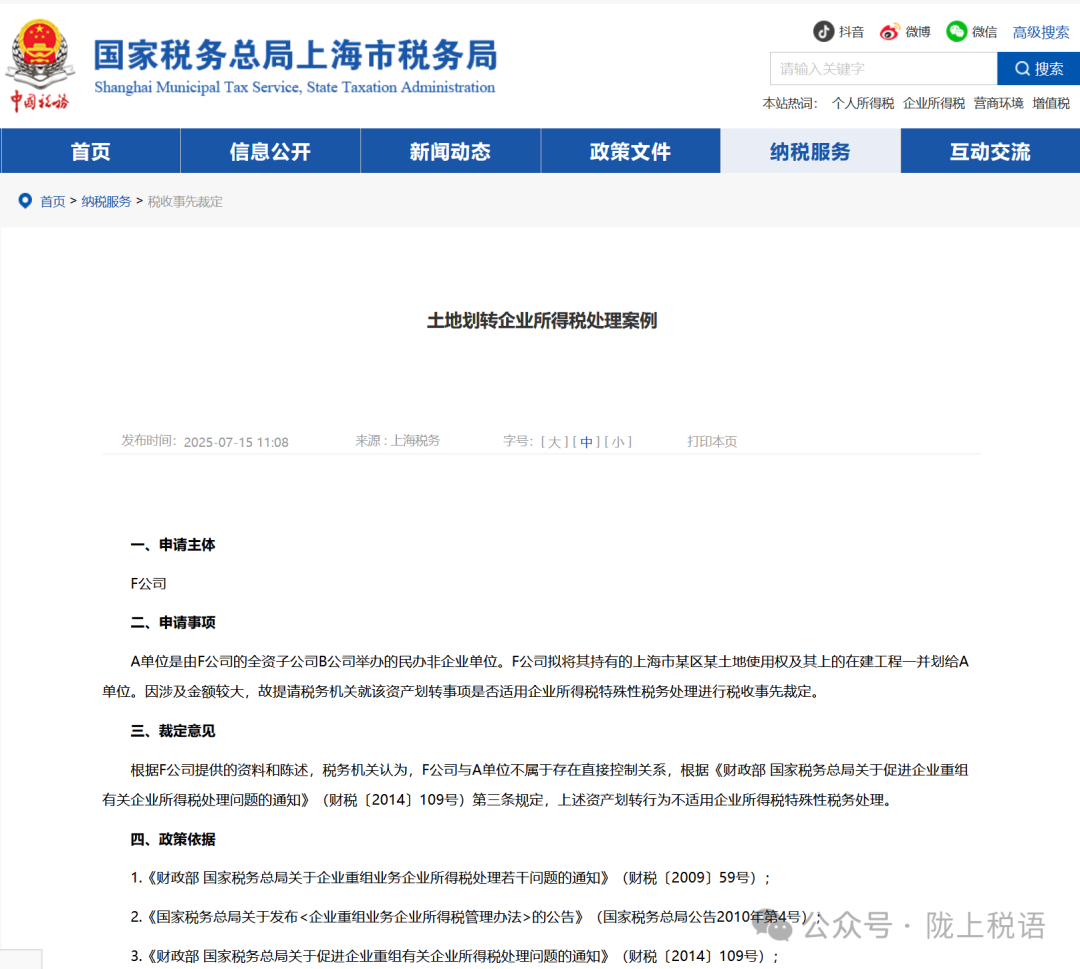Click policy item 2 国家税务总局公告2010年第4号
The height and width of the screenshot is (969, 1080).
point(475,917)
